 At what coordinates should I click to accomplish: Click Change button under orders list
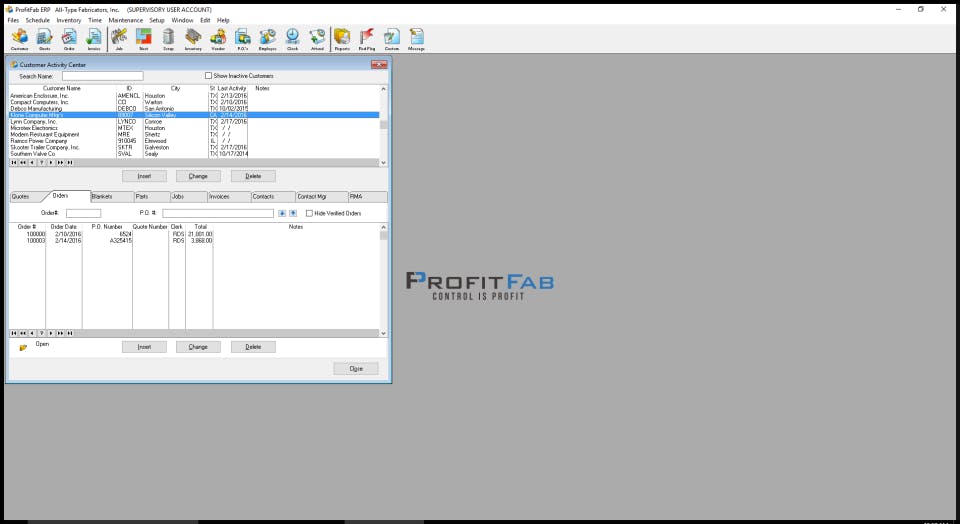[x=198, y=347]
